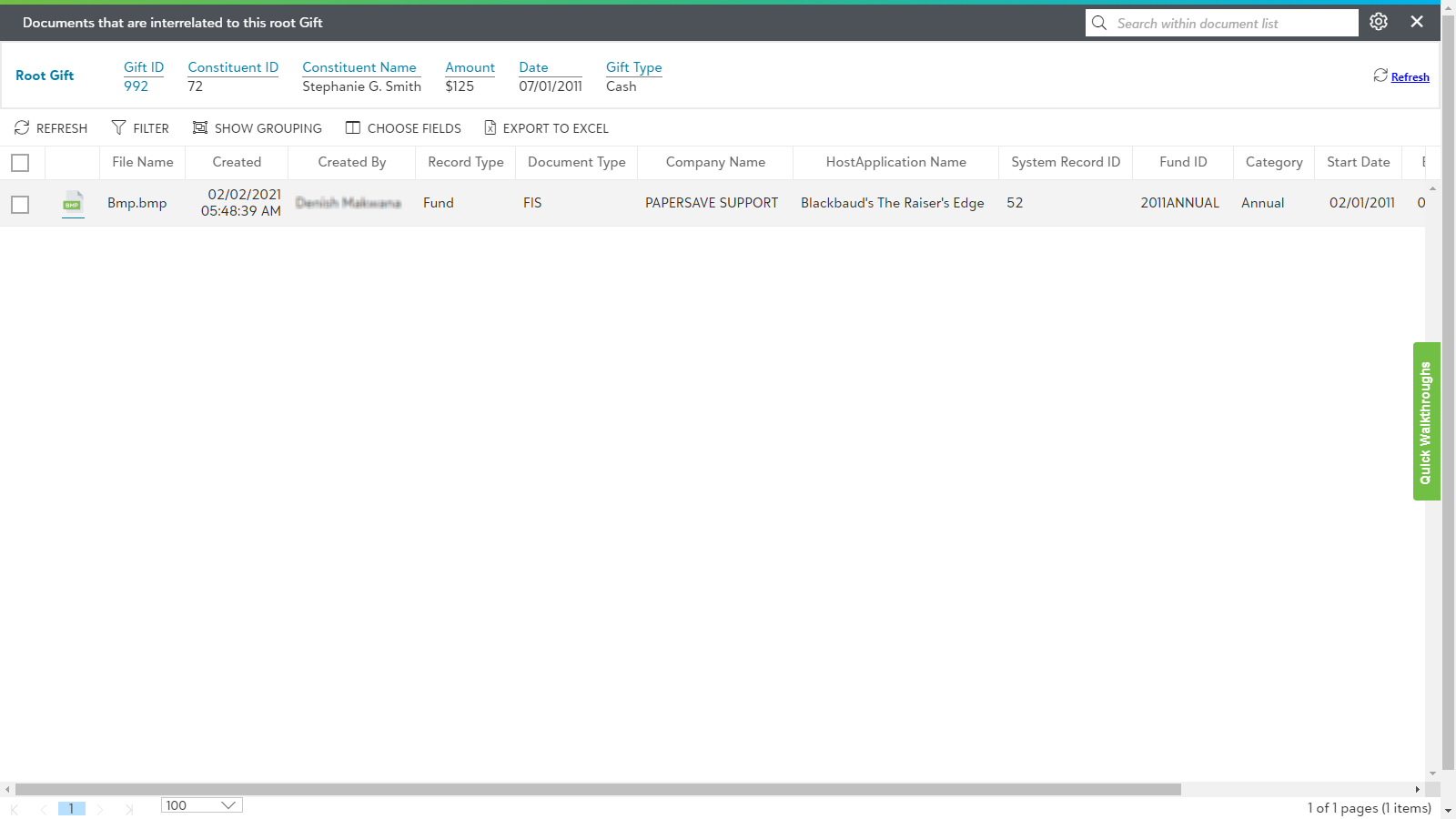Expand the page size dropdown showing 100
Screen dimensions: 1456x819
tap(201, 805)
